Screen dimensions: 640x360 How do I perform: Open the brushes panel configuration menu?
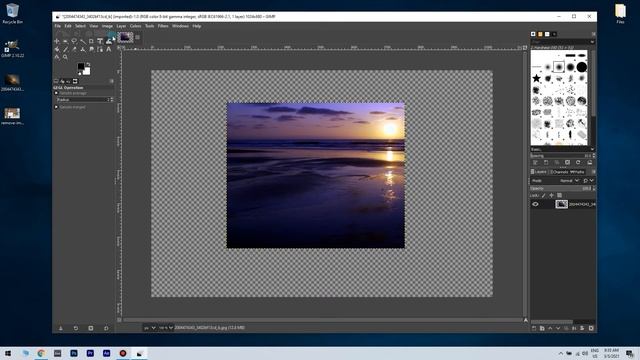point(593,34)
